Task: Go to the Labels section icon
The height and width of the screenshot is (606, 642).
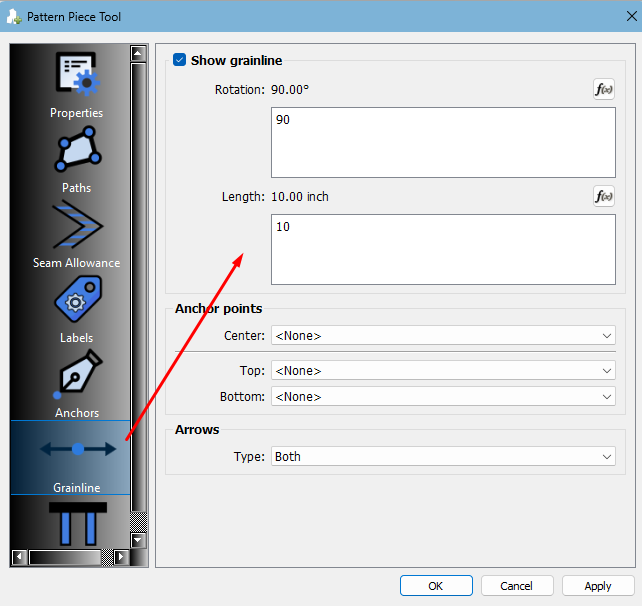Action: pyautogui.click(x=77, y=301)
